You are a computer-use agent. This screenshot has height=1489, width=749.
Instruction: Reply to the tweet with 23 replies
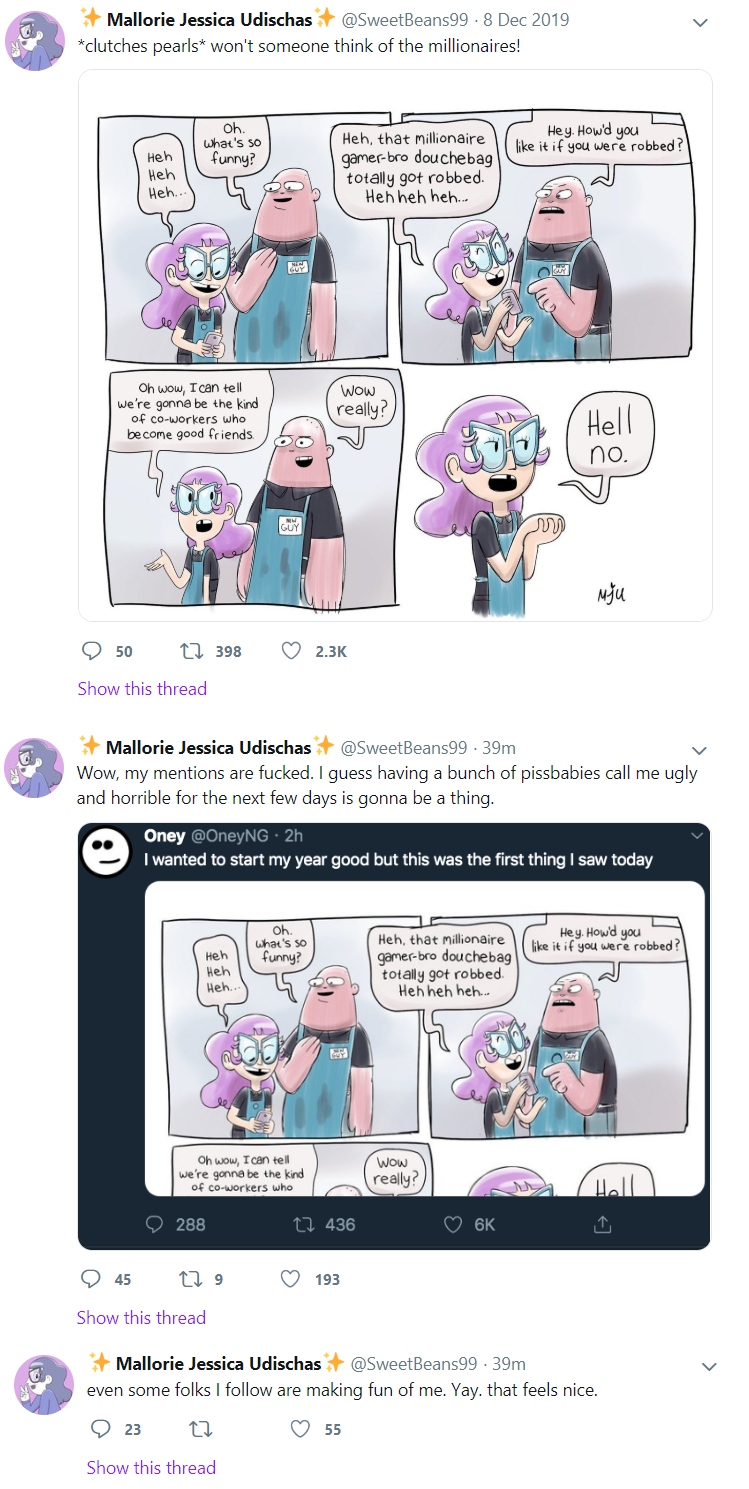tap(100, 1429)
